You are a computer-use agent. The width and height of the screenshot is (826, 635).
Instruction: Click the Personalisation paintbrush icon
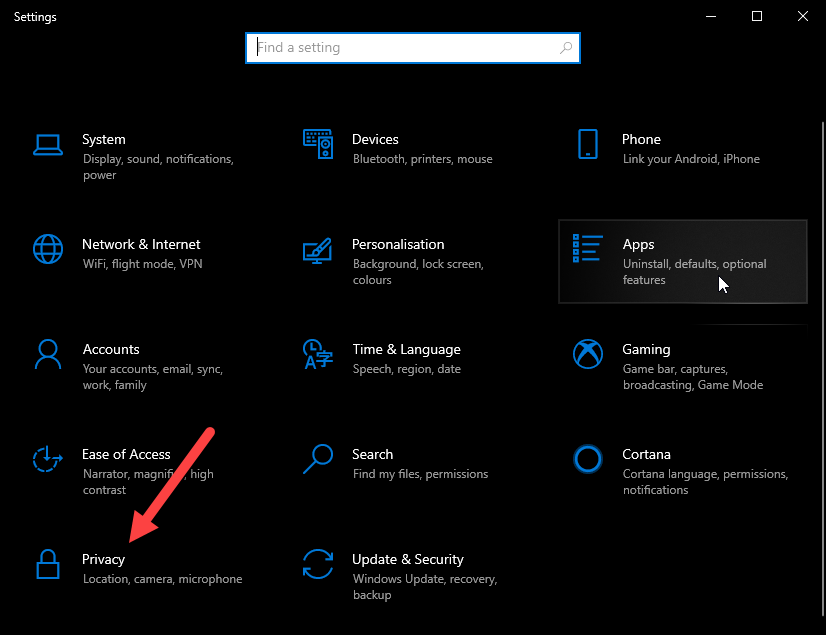point(318,250)
